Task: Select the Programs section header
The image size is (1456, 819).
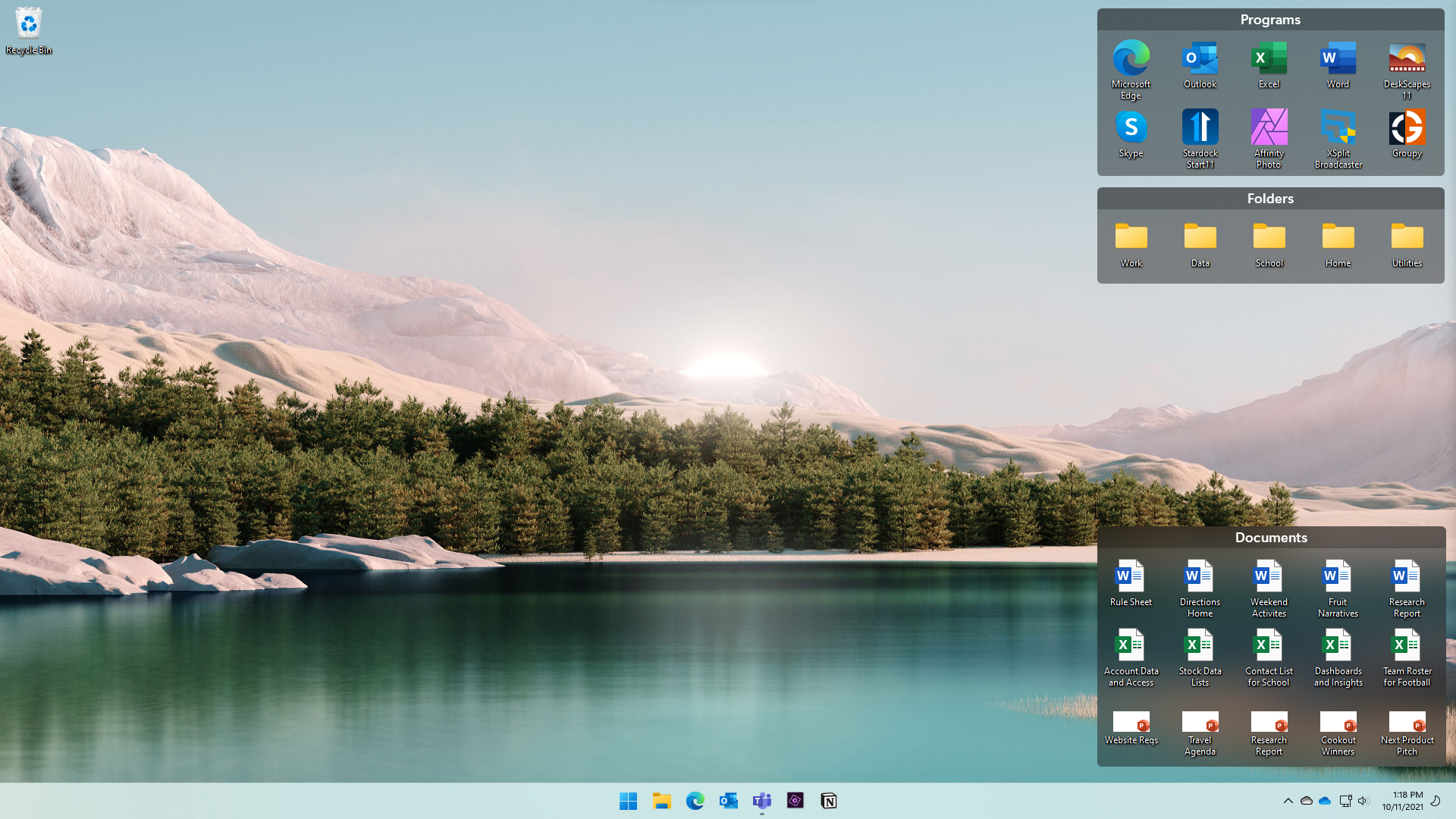Action: (1270, 19)
